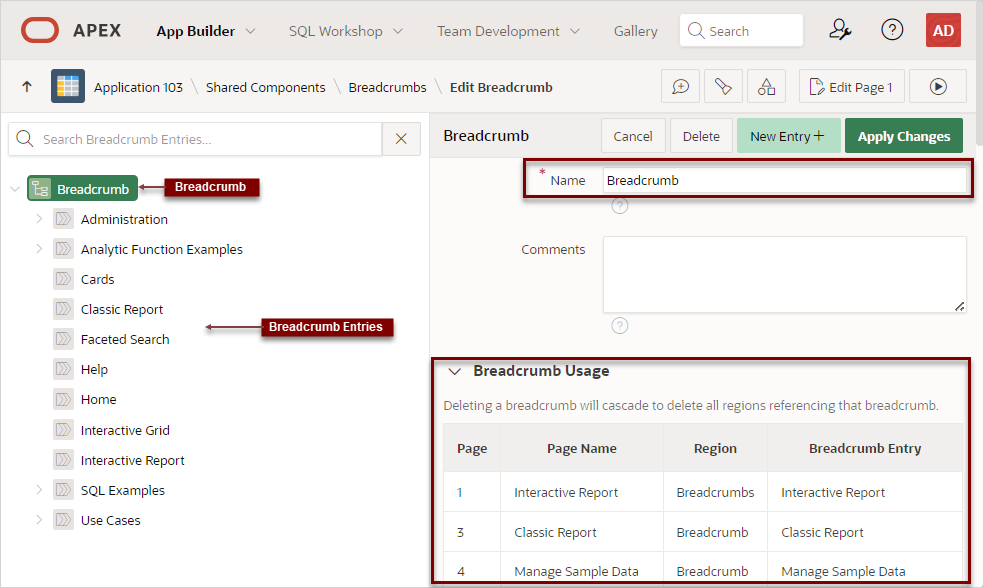Click the New Entry button
Screen dimensions: 984x588
[x=788, y=136]
